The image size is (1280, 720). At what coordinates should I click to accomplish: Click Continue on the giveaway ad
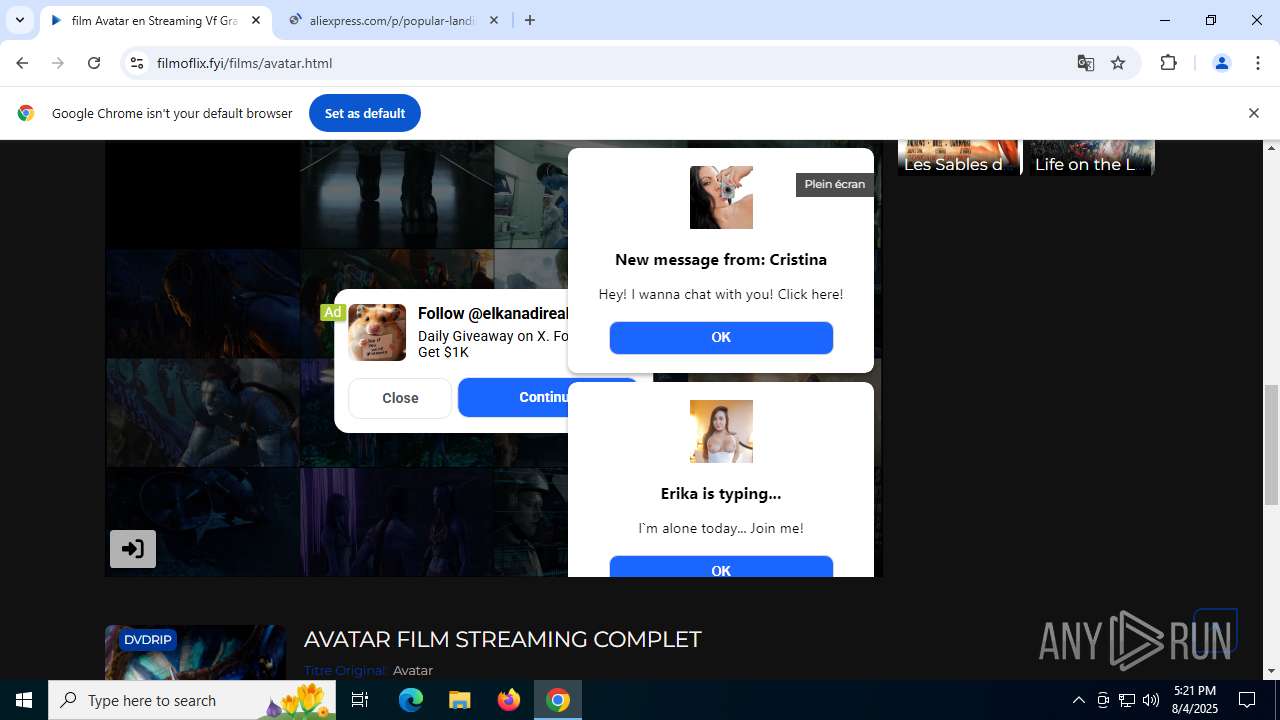coord(514,397)
